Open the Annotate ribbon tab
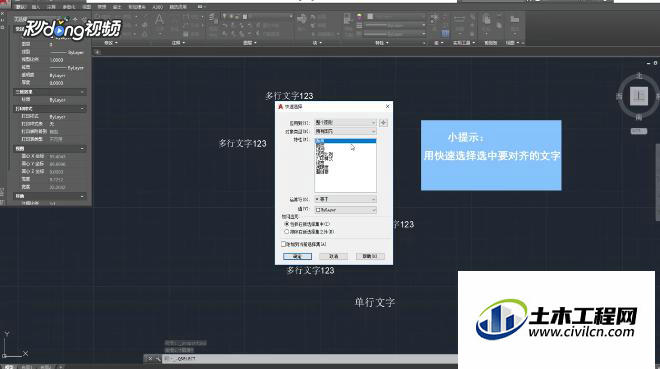 point(51,7)
